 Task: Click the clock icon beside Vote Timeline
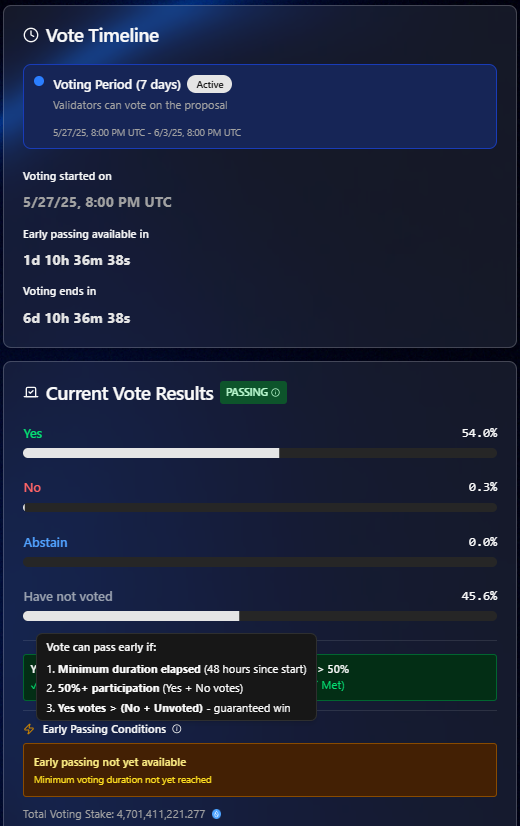pyautogui.click(x=31, y=35)
